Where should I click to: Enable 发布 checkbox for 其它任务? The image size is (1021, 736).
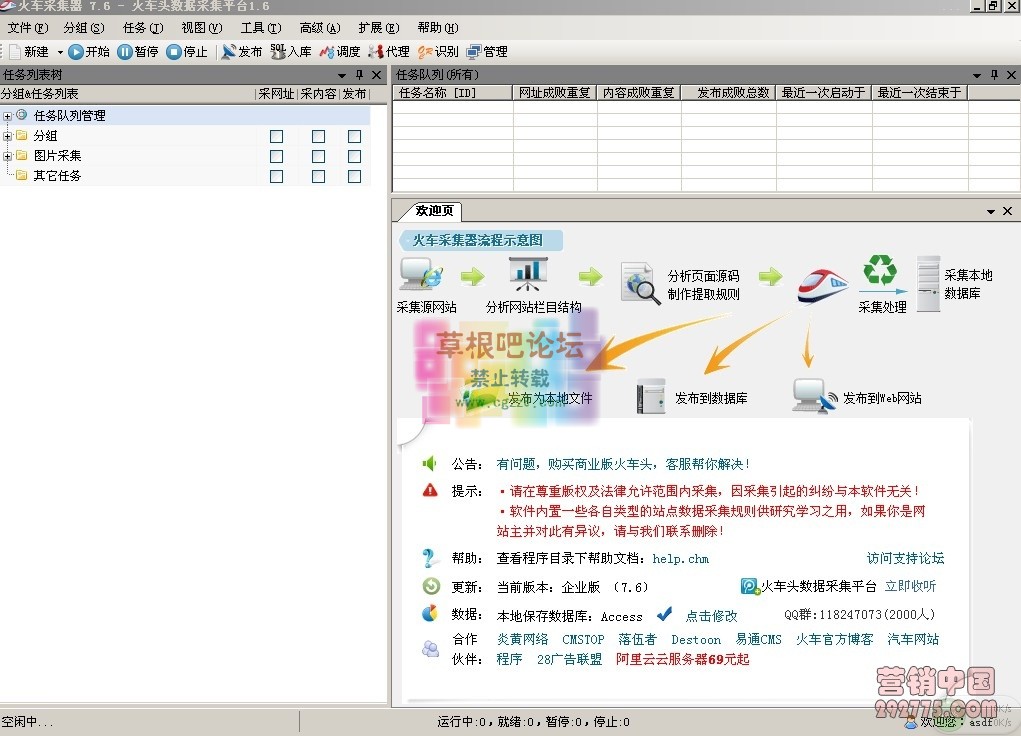click(353, 175)
